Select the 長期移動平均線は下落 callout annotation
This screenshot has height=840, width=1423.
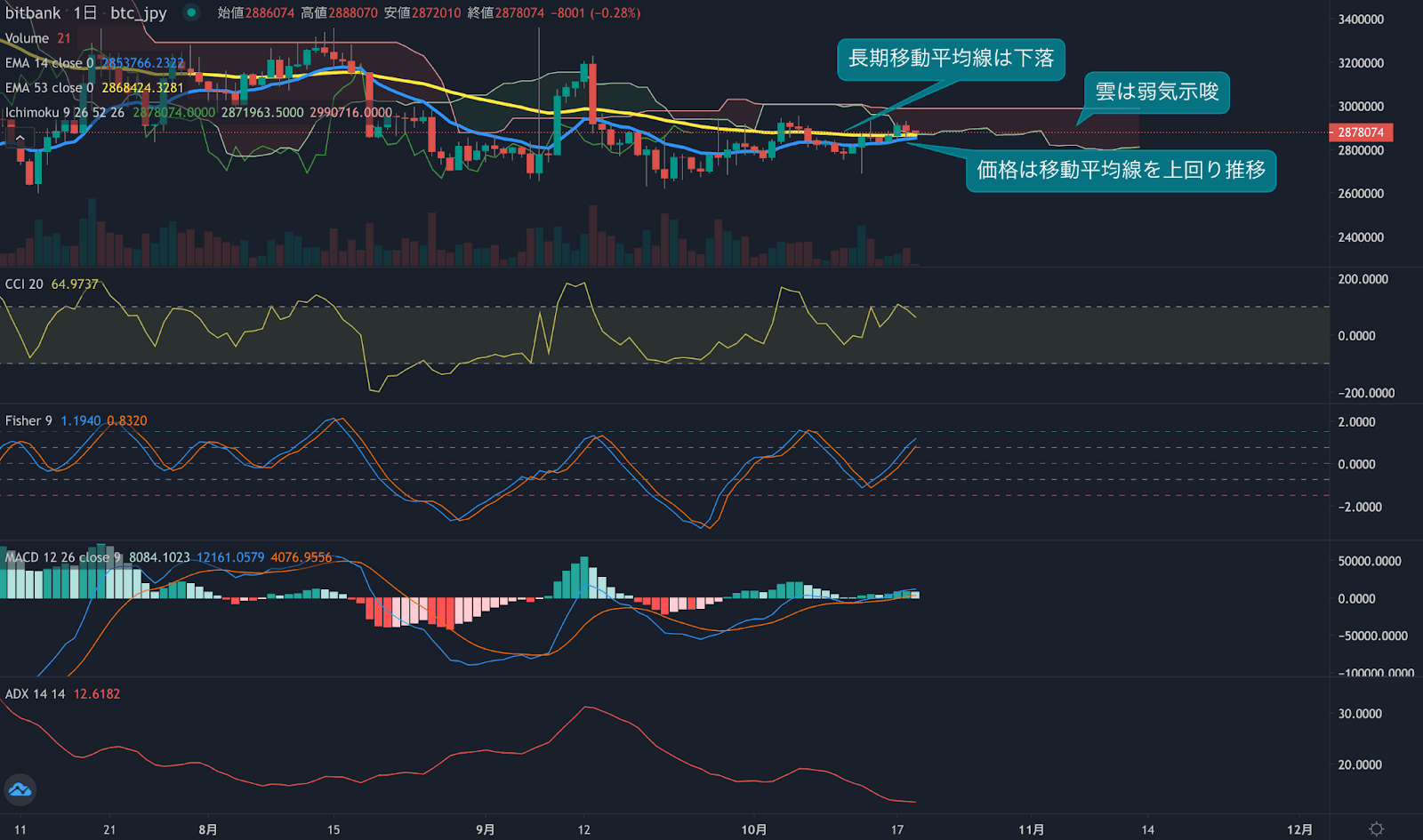[950, 59]
